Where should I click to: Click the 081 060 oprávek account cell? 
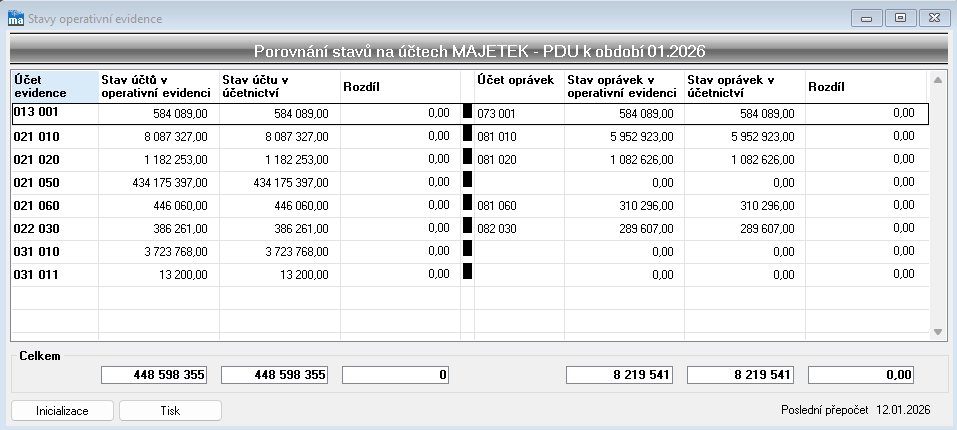coord(519,206)
